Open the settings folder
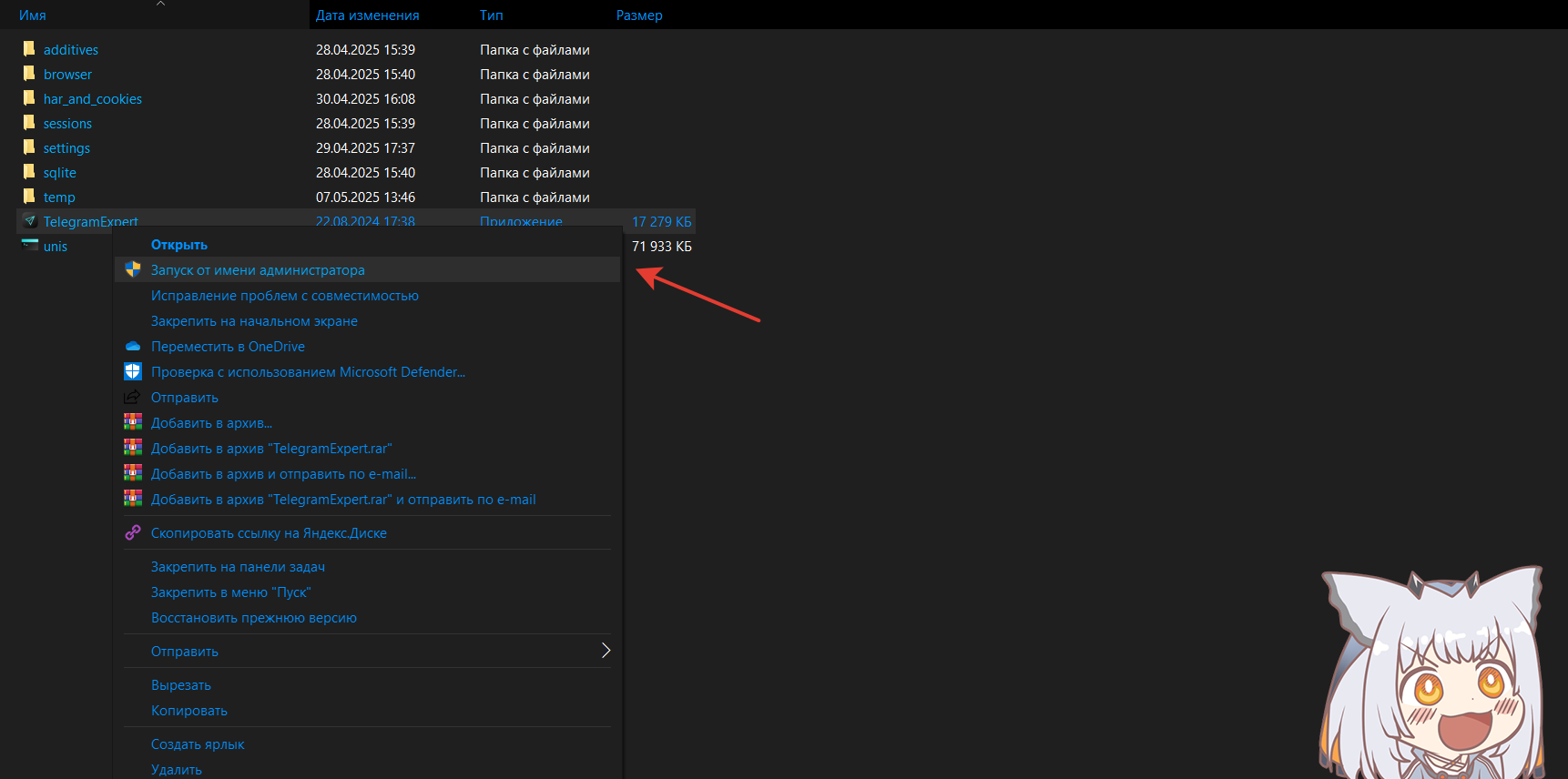 (x=66, y=148)
